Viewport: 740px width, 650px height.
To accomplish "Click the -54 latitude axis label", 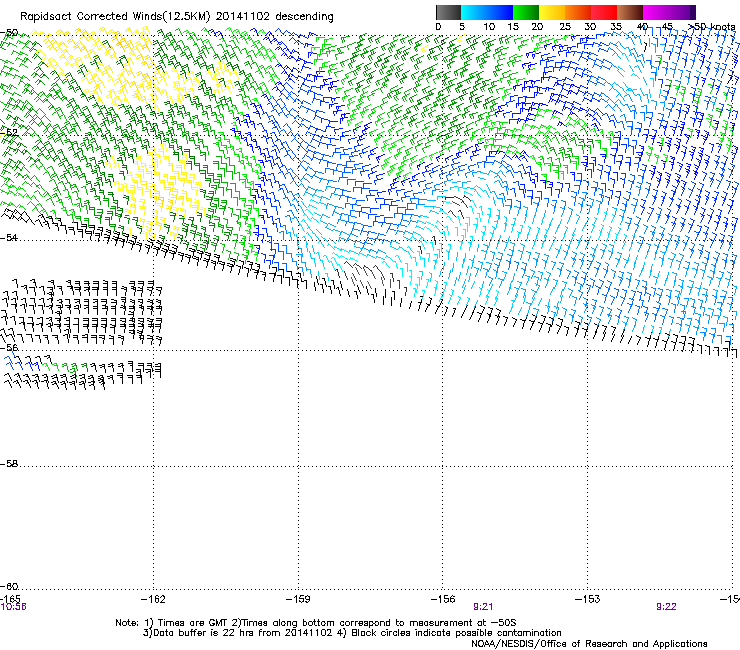I will (x=9, y=238).
